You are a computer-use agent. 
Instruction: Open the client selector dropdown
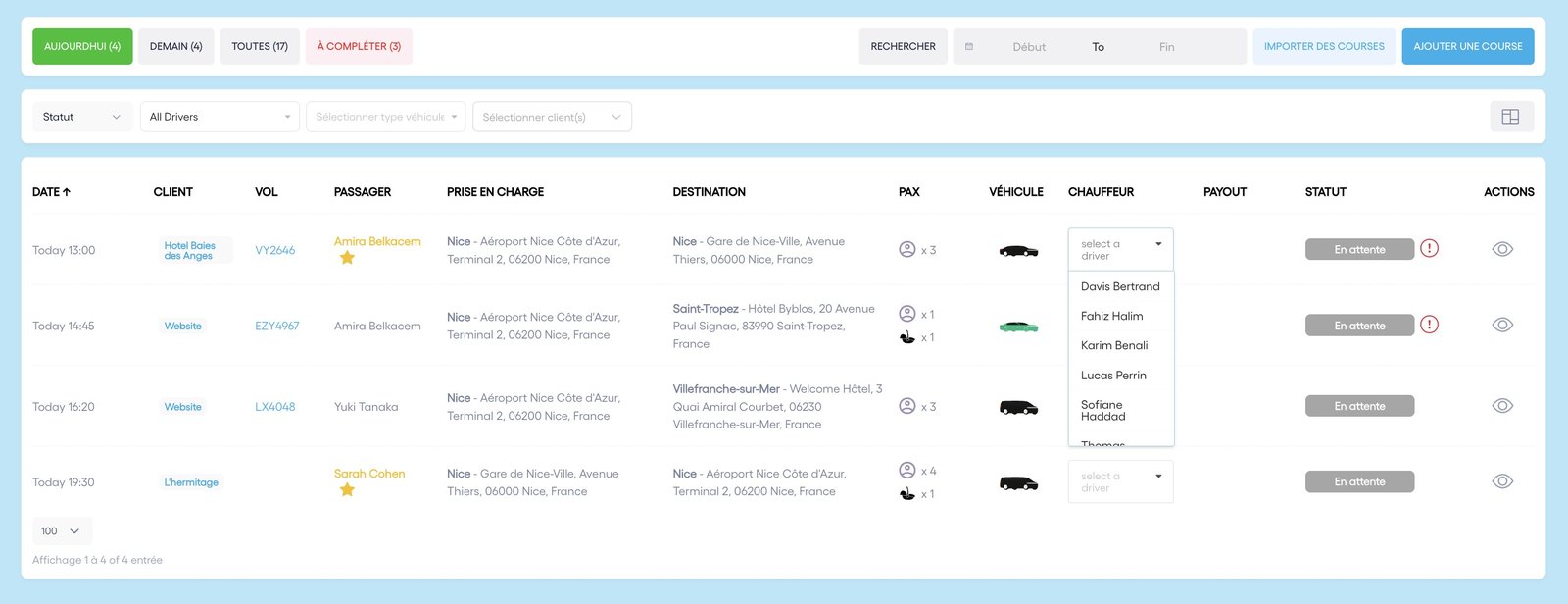tap(552, 117)
